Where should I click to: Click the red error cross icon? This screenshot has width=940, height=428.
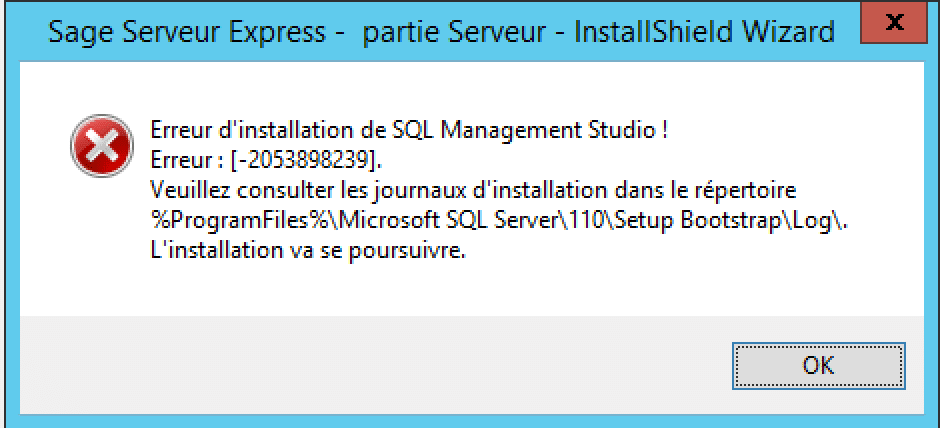click(x=102, y=146)
